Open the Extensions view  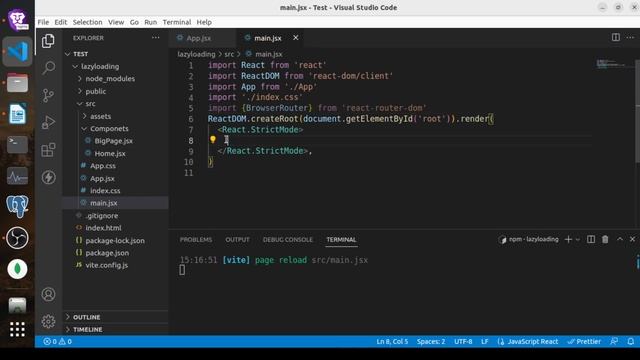point(48,150)
